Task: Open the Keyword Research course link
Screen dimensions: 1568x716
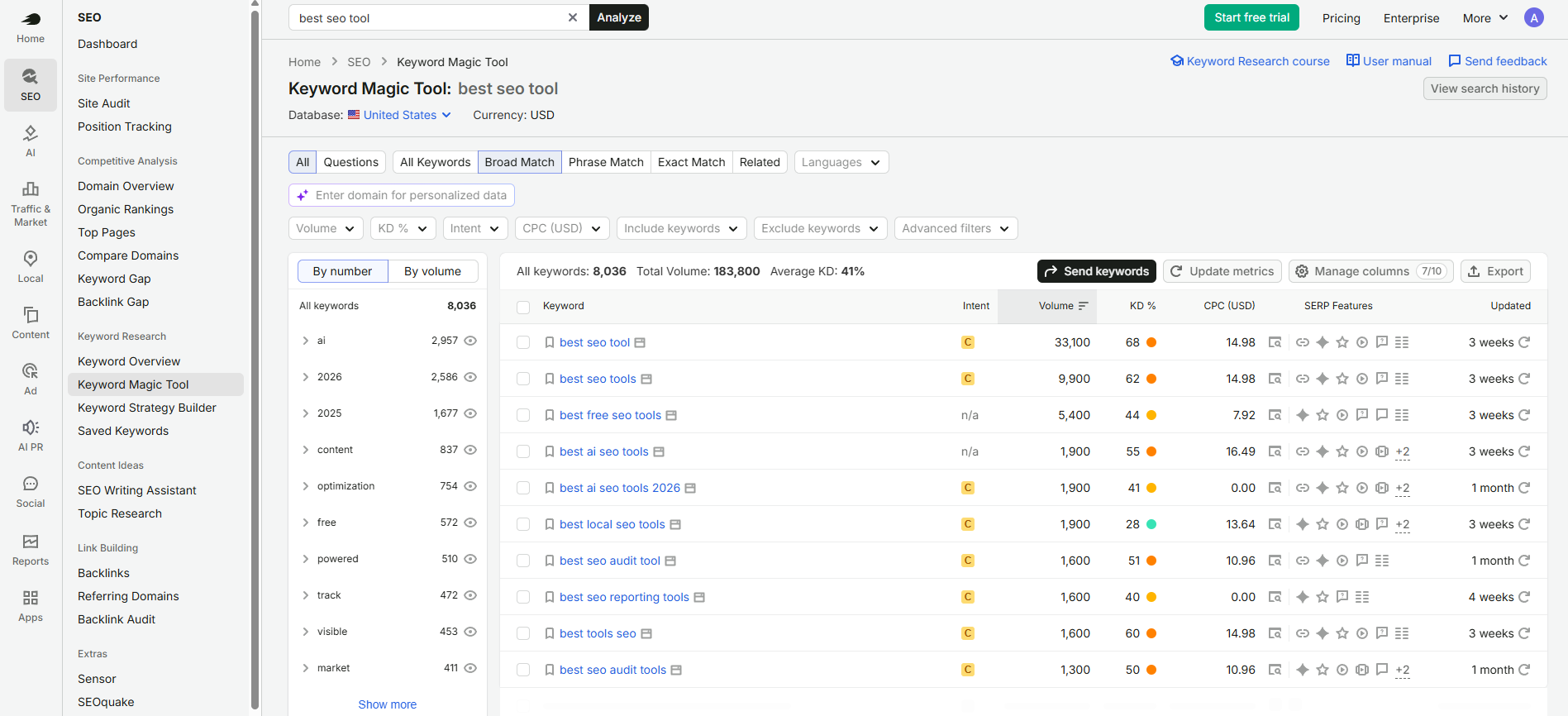Action: 1250,61
